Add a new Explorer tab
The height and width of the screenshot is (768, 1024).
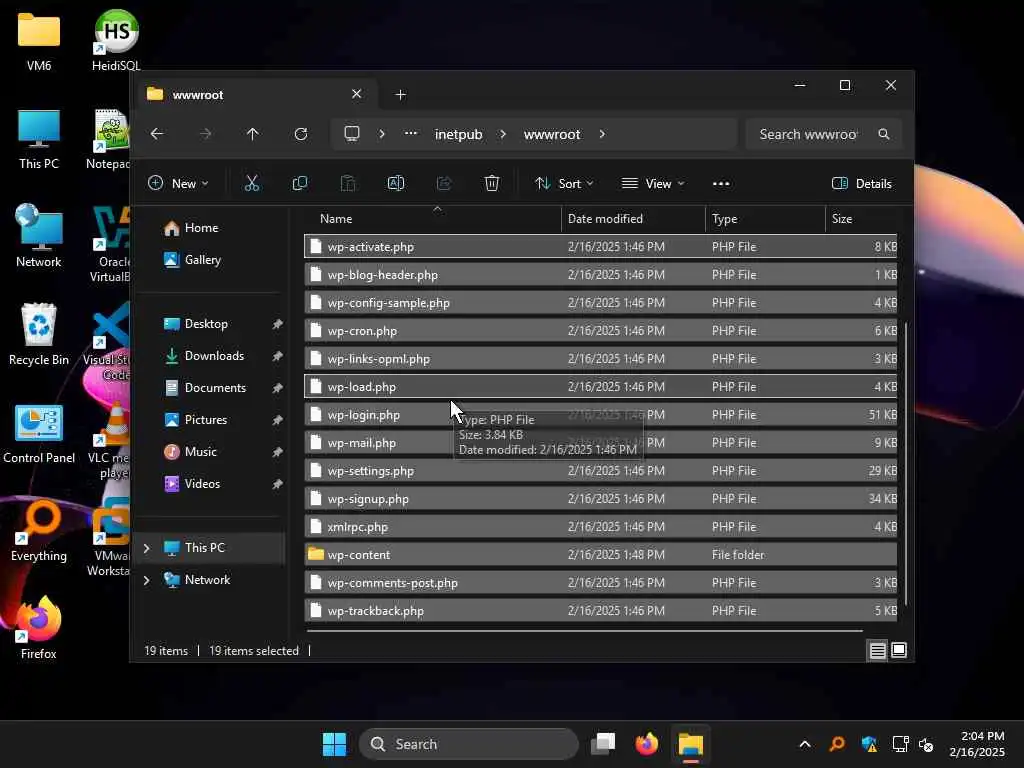coord(401,95)
